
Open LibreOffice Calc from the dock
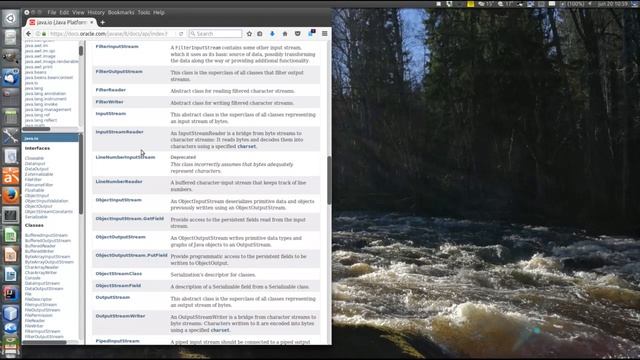point(11,235)
